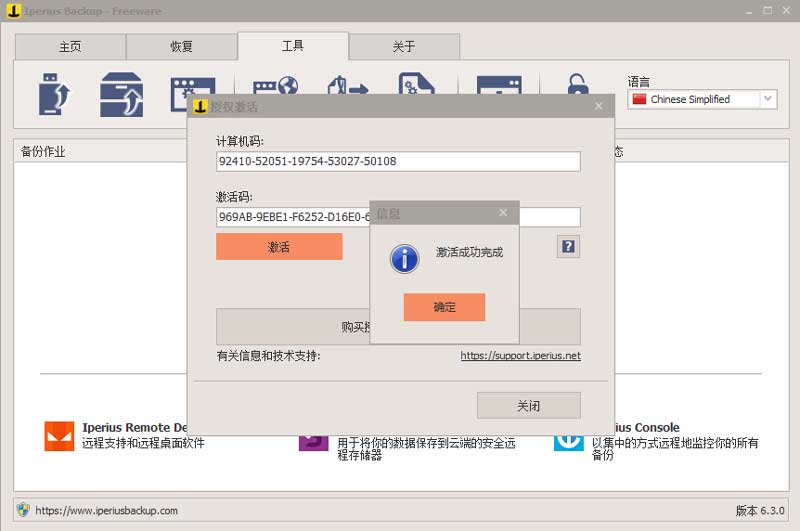Click the 计算机码 input field
800x531 pixels.
click(398, 161)
